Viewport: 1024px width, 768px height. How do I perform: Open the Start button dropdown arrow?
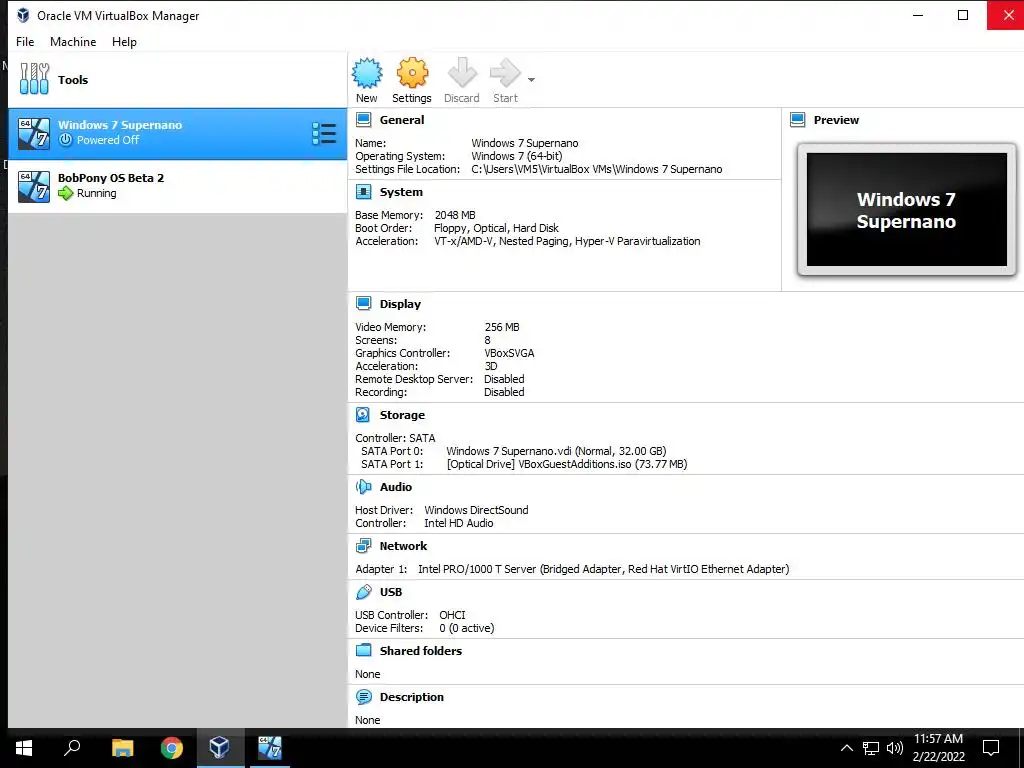coord(532,80)
